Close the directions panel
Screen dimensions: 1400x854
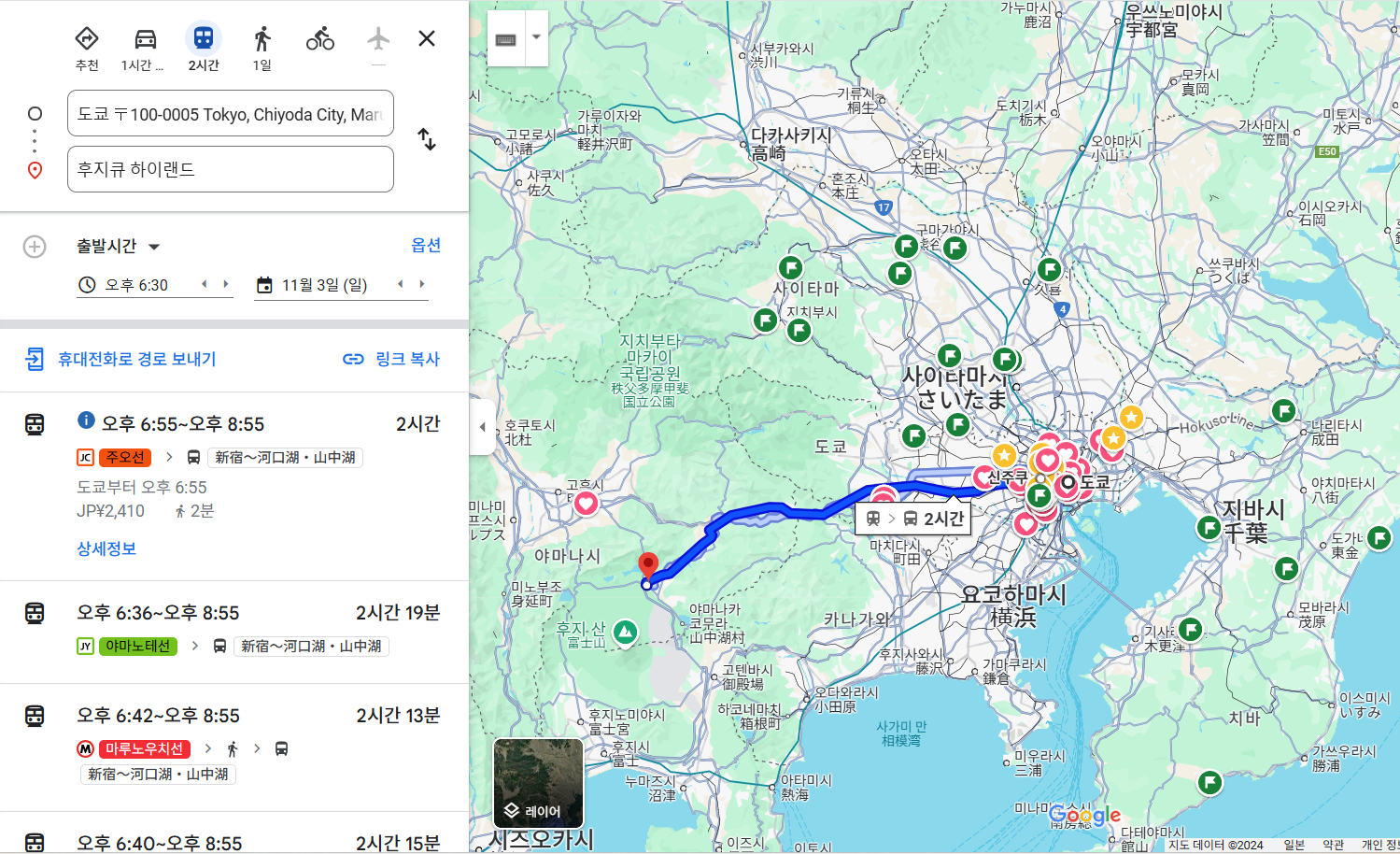tap(427, 38)
